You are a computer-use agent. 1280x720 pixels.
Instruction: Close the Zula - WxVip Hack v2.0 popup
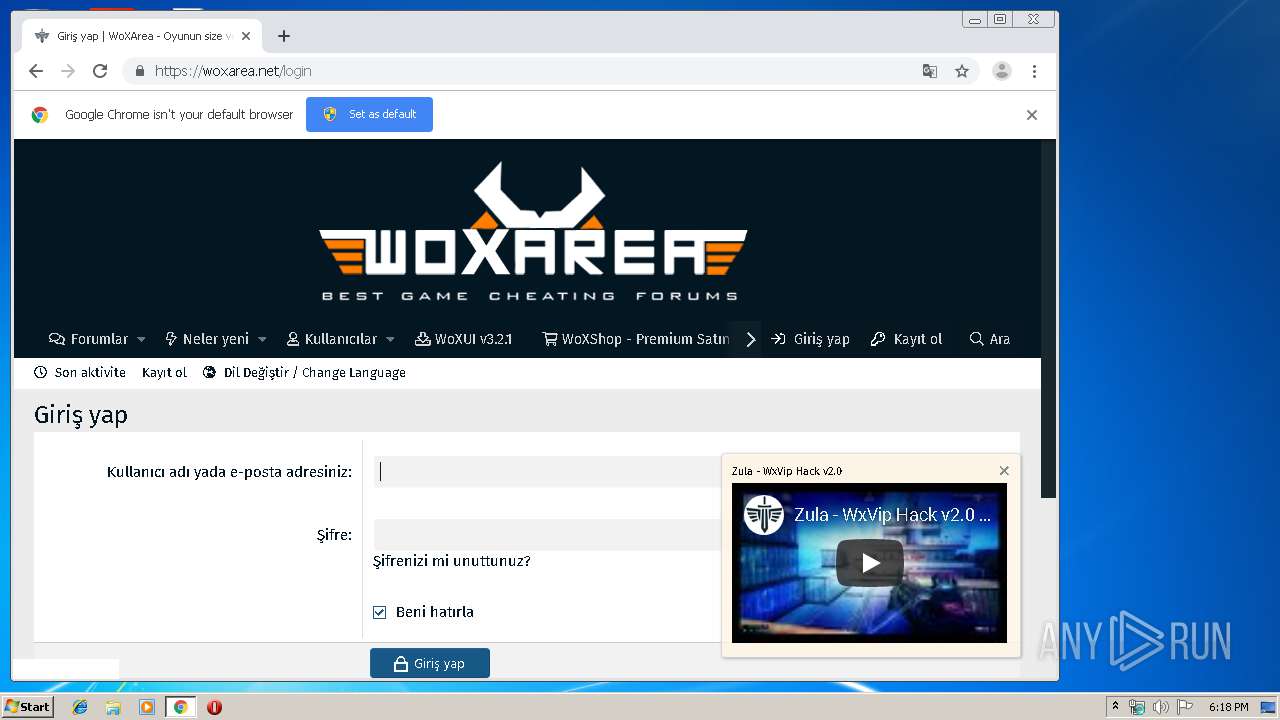pyautogui.click(x=1004, y=471)
